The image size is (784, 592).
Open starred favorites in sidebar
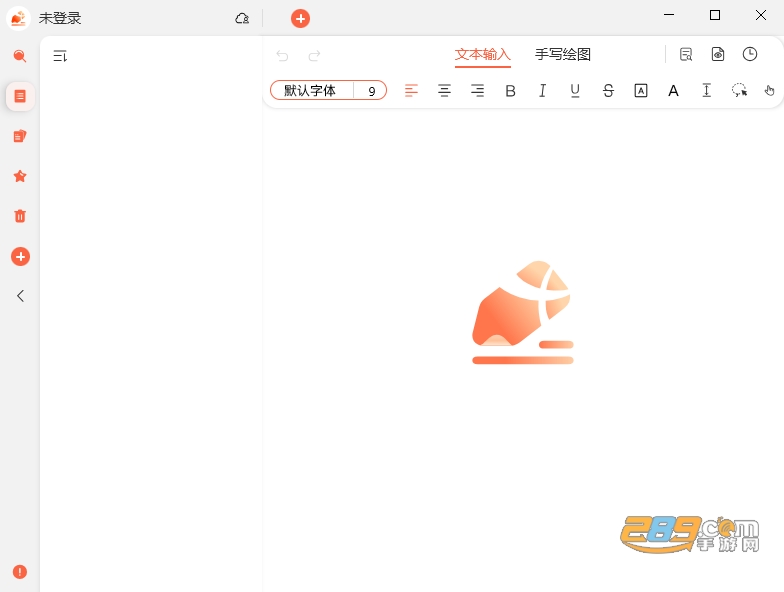(x=20, y=176)
